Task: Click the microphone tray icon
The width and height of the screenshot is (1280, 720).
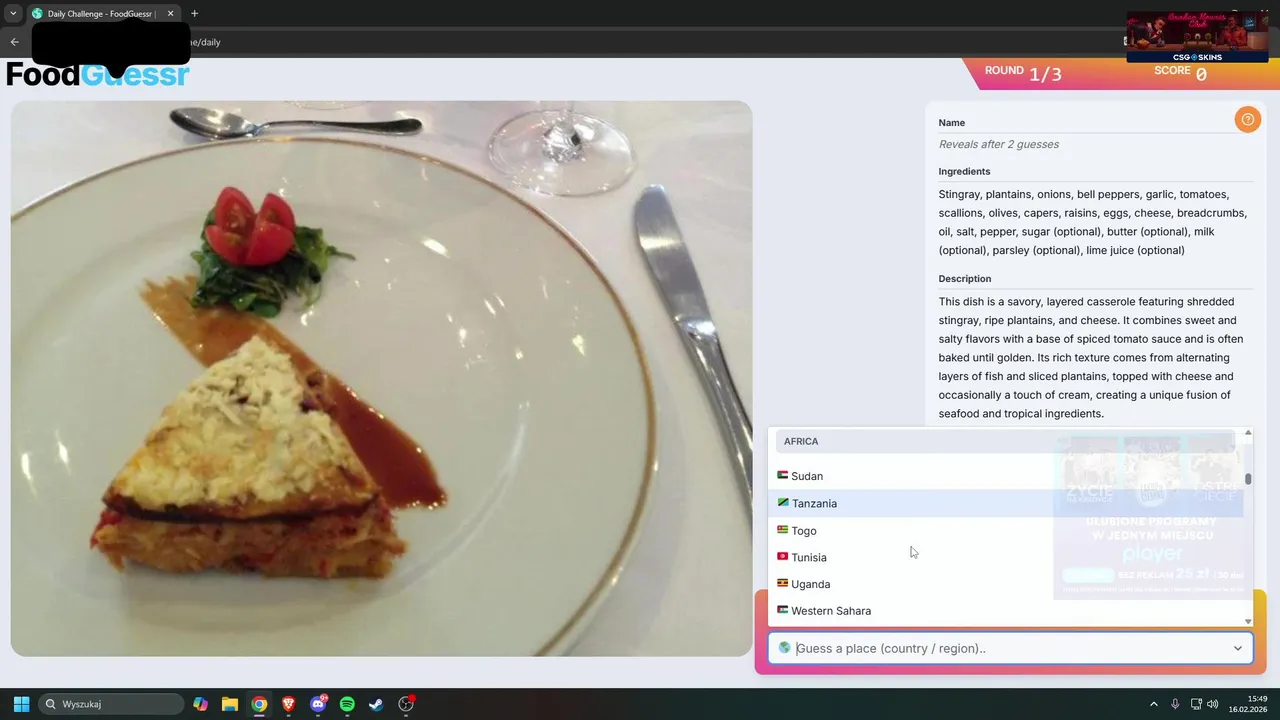Action: [1175, 704]
